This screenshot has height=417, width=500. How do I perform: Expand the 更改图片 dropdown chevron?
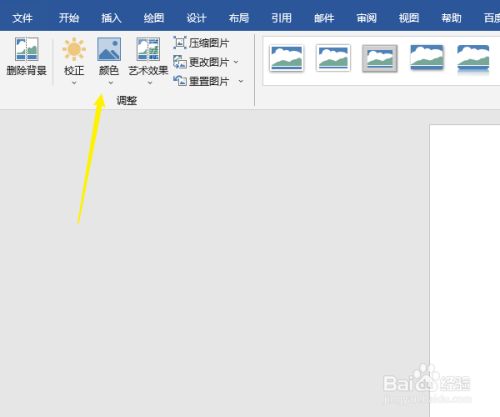point(236,62)
